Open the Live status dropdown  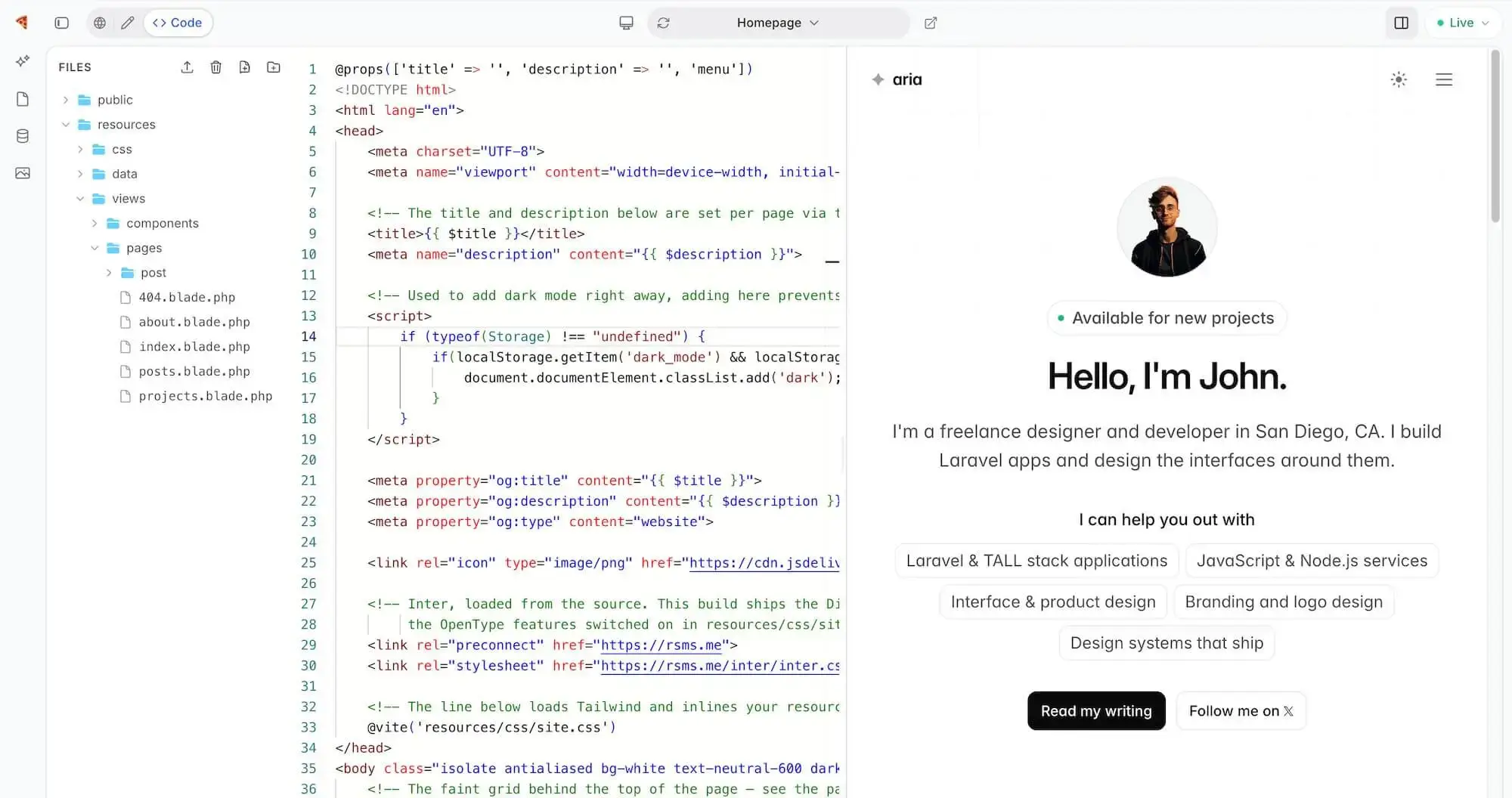click(x=1463, y=23)
